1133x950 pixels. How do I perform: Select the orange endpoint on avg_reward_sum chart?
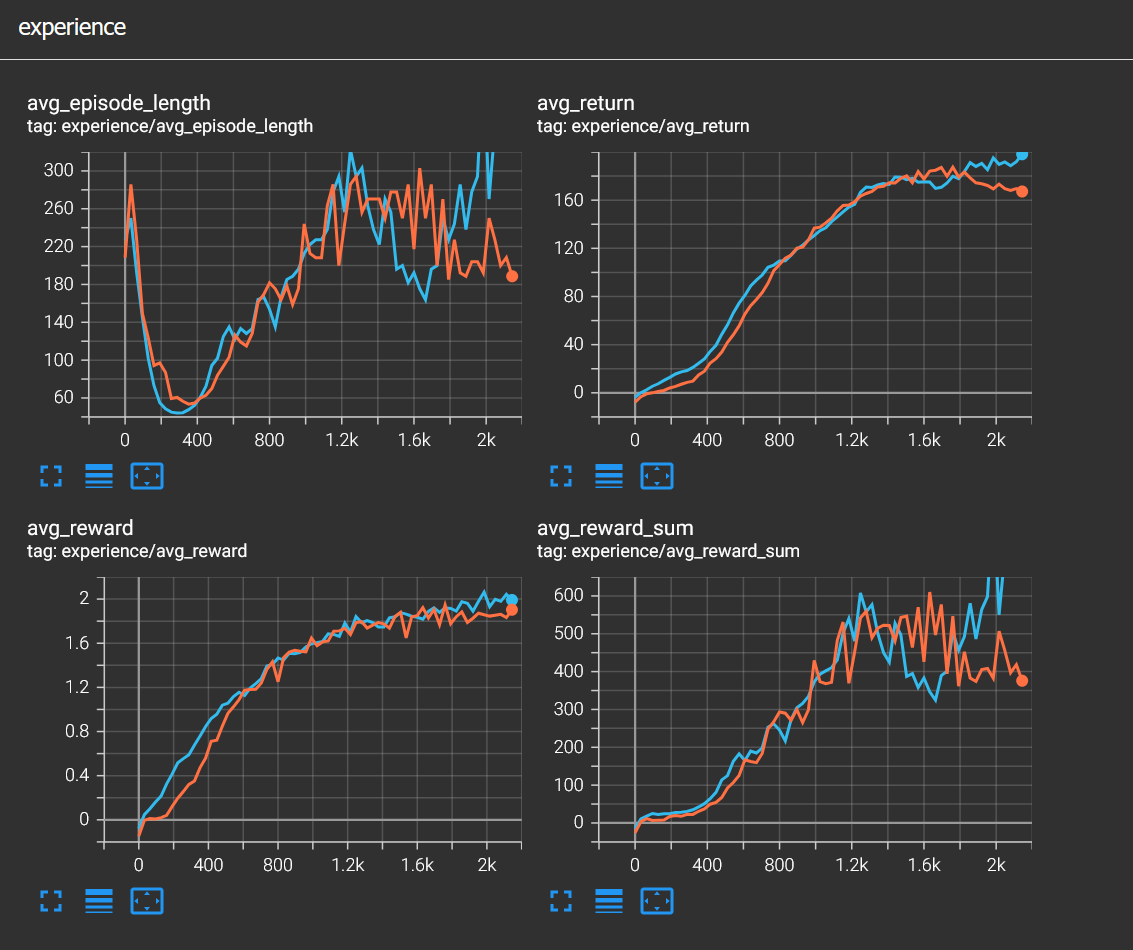tap(1022, 680)
